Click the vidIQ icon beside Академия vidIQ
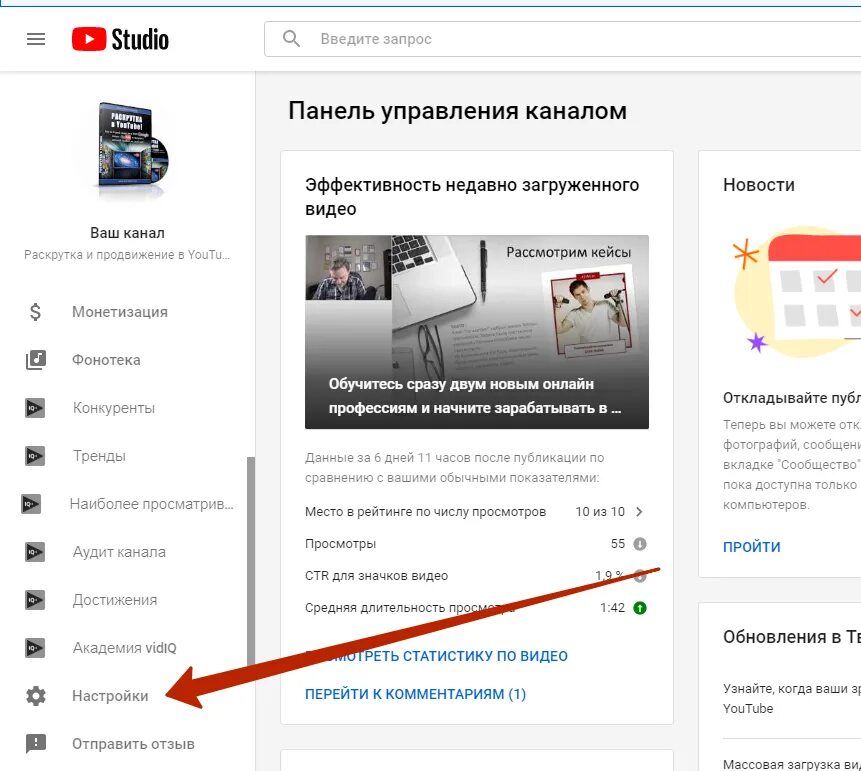Screen dimensions: 861x771 [35, 648]
